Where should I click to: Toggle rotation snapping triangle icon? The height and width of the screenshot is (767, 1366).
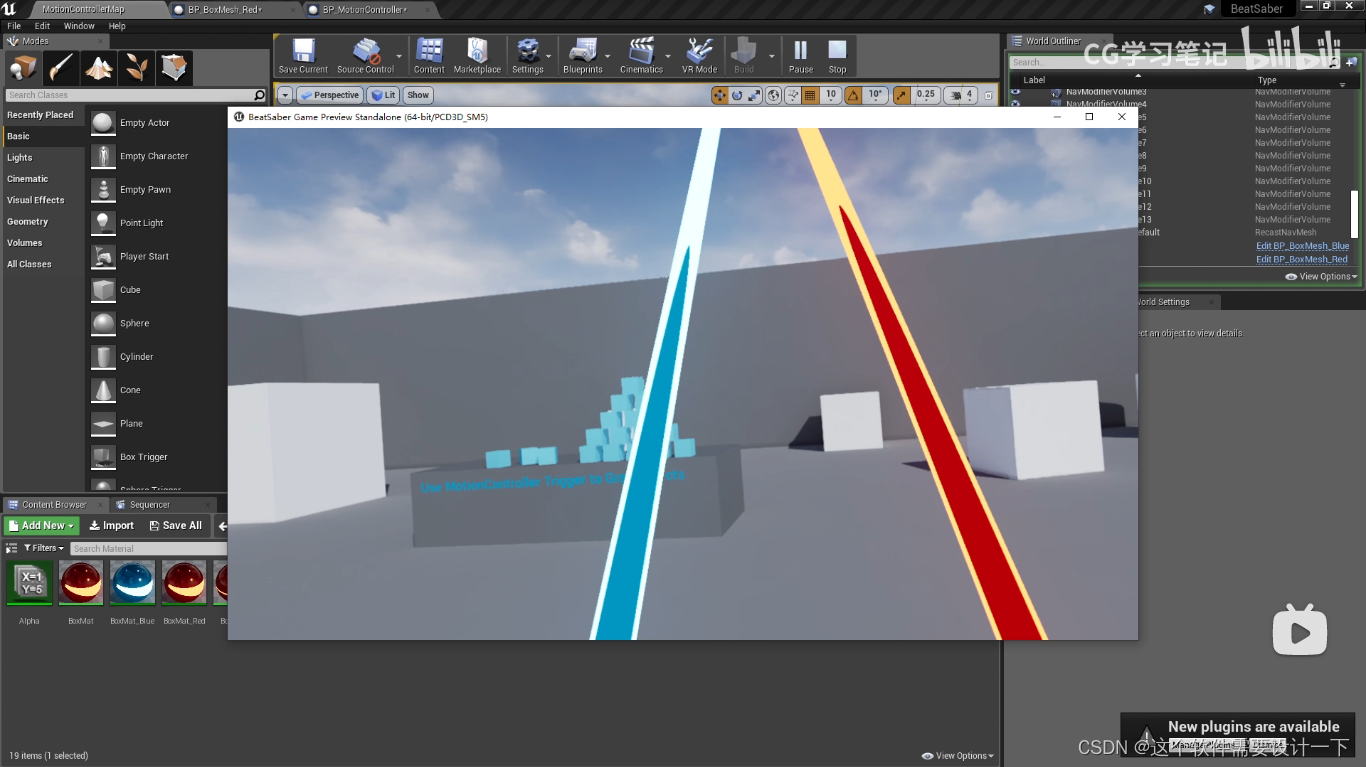(x=854, y=95)
